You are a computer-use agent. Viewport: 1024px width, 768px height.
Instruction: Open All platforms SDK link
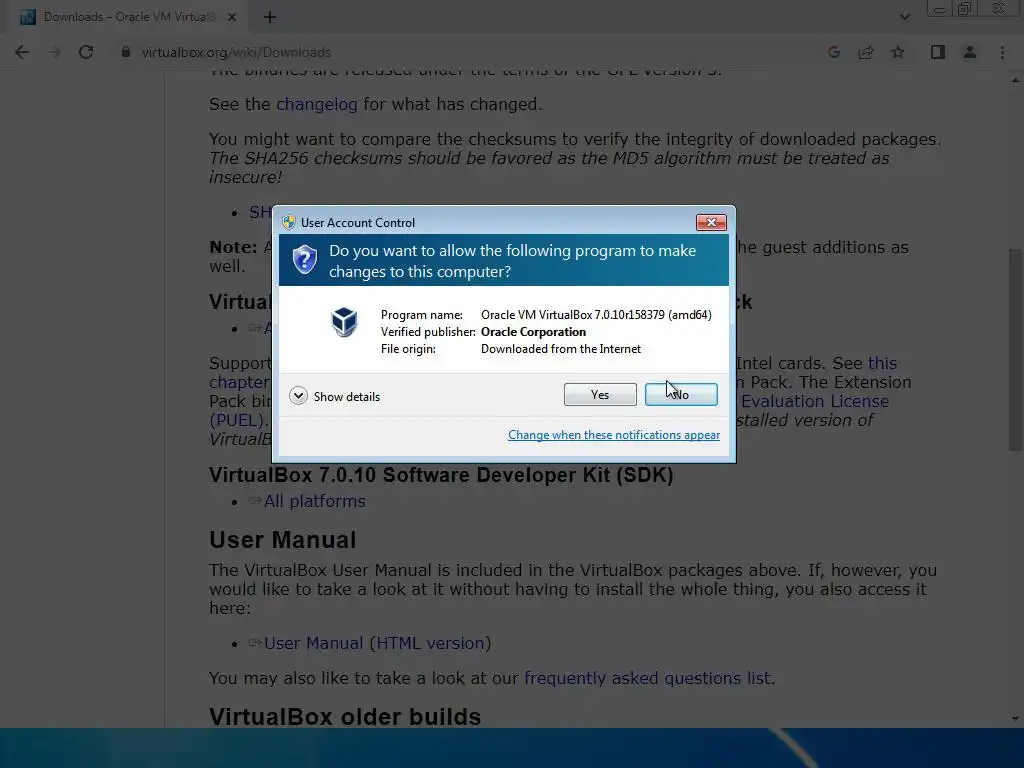[315, 501]
